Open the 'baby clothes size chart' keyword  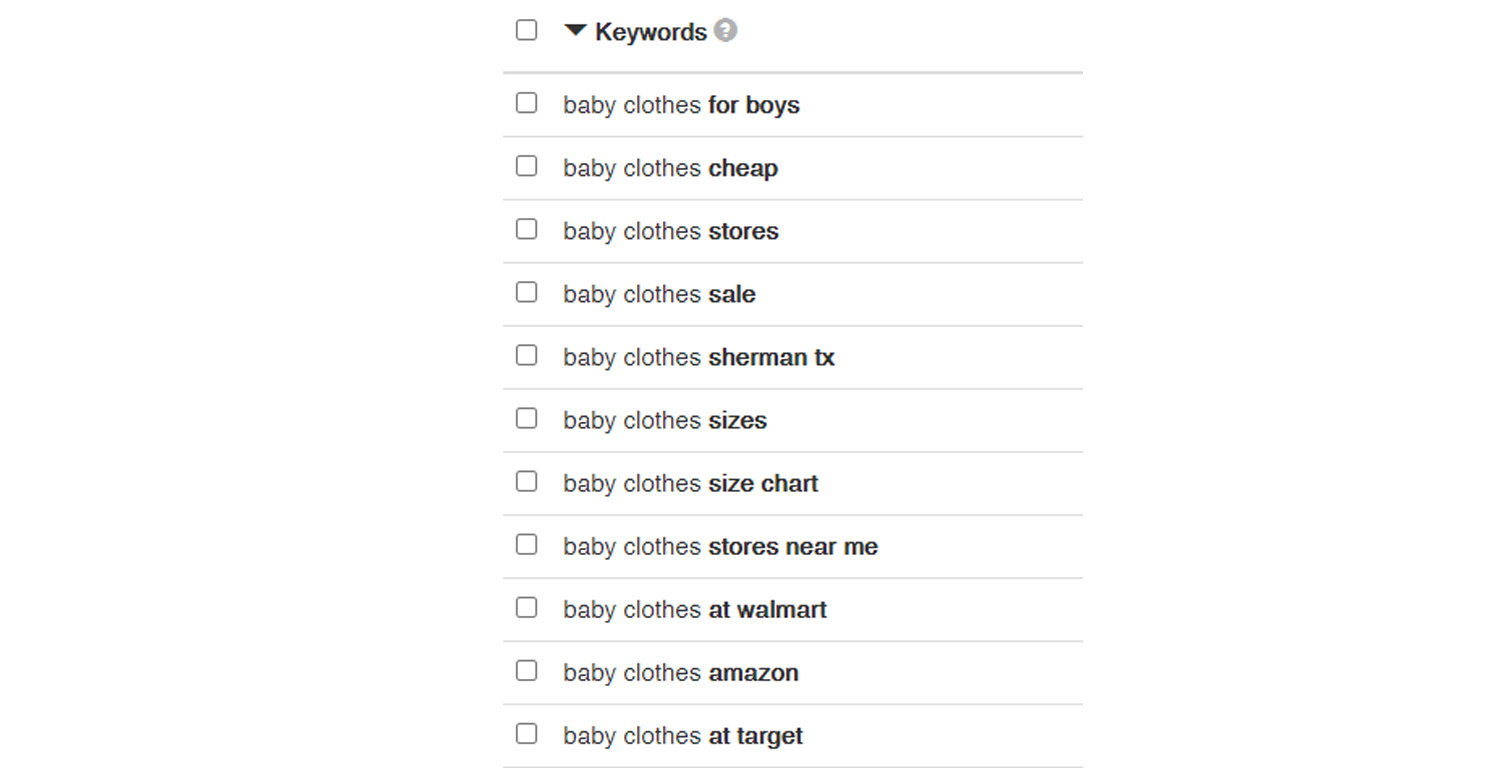690,484
